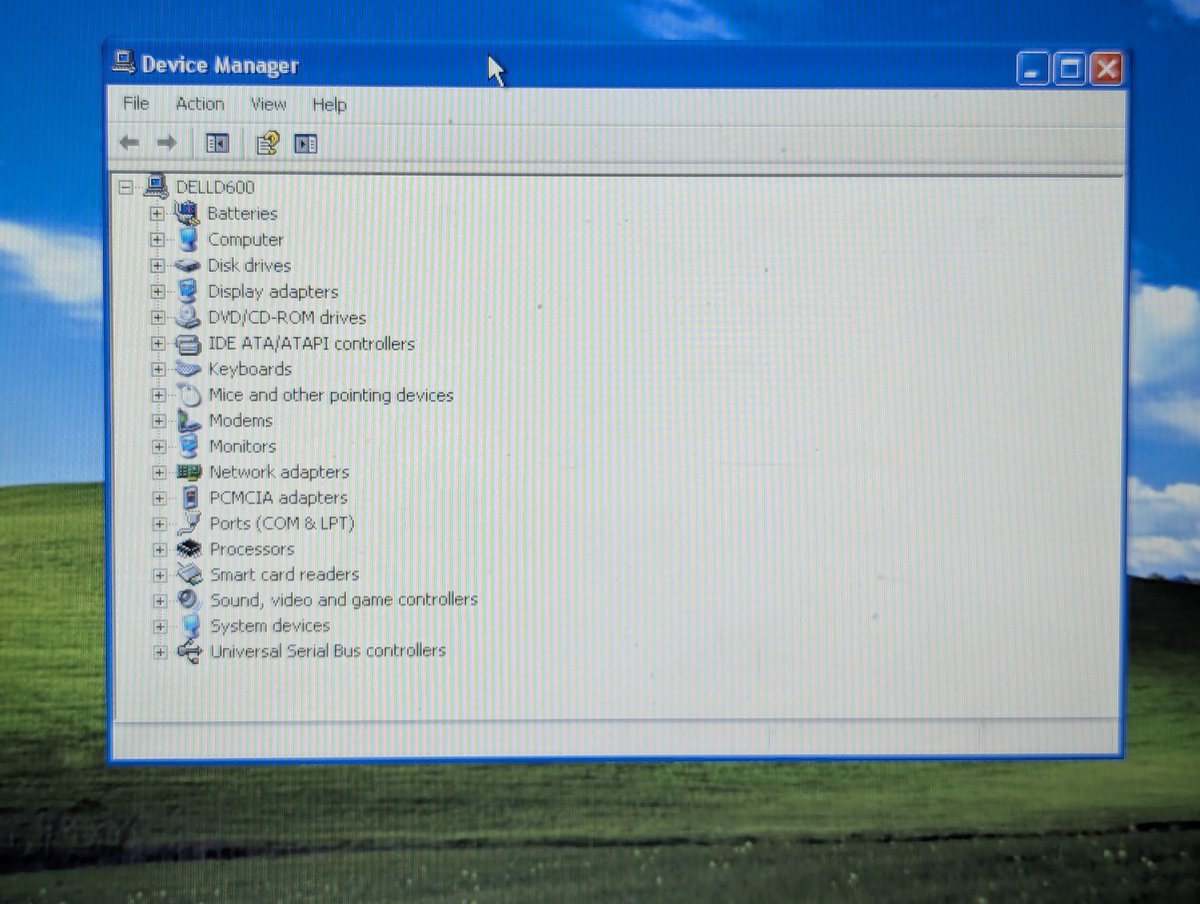
Task: Expand the Modems node
Action: (x=158, y=421)
